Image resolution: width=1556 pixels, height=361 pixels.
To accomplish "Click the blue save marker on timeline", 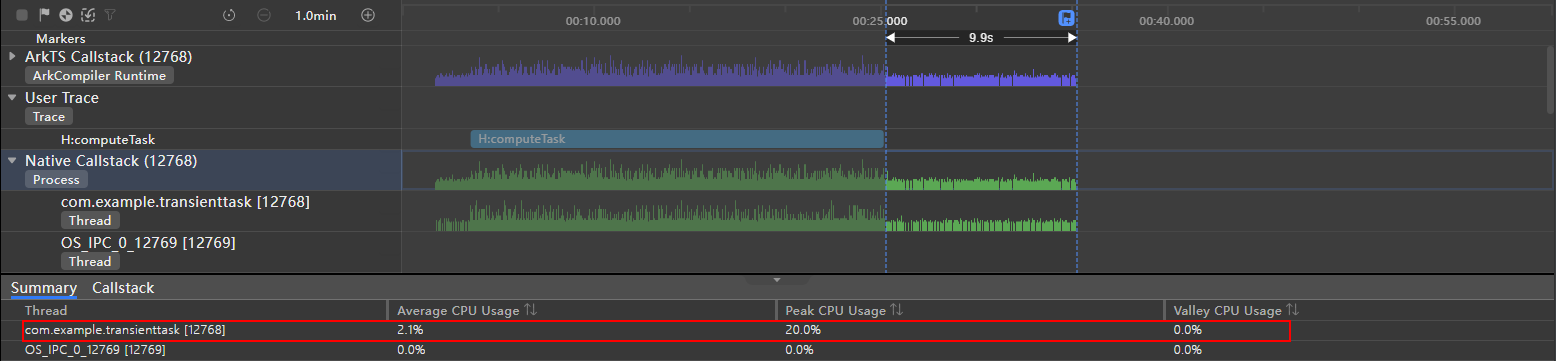I will click(x=1067, y=18).
